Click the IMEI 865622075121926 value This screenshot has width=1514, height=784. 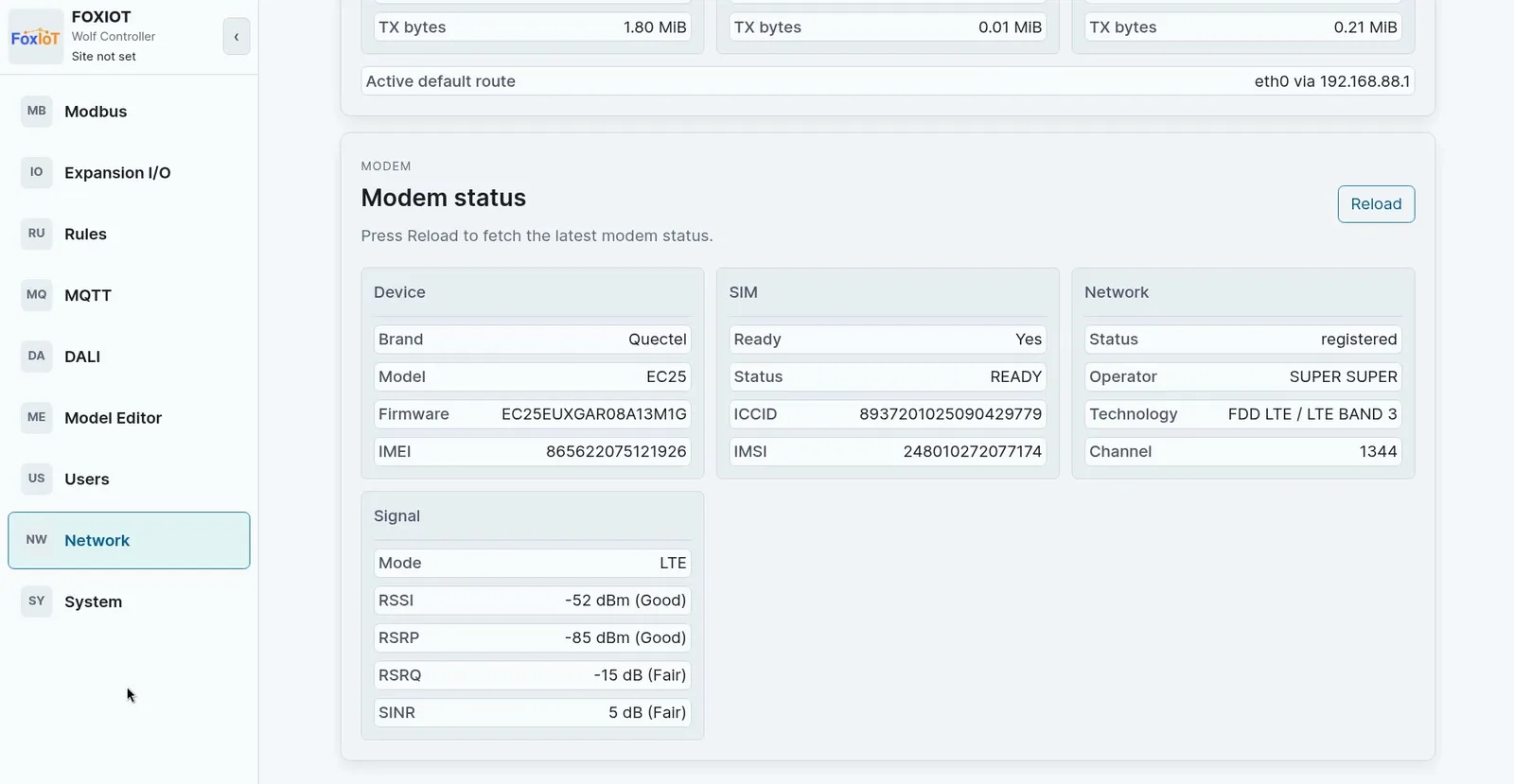616,452
